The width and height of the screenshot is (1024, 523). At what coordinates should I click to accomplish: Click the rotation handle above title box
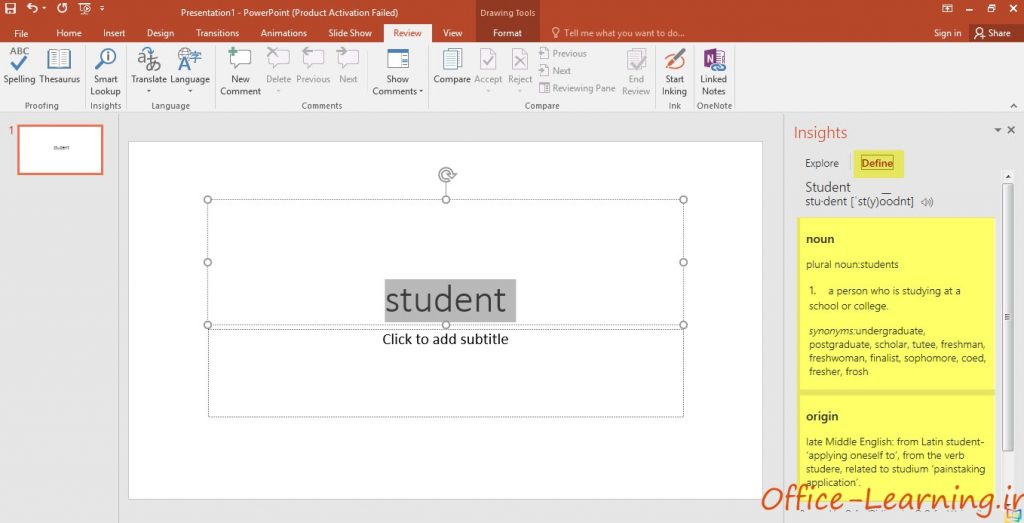point(447,175)
